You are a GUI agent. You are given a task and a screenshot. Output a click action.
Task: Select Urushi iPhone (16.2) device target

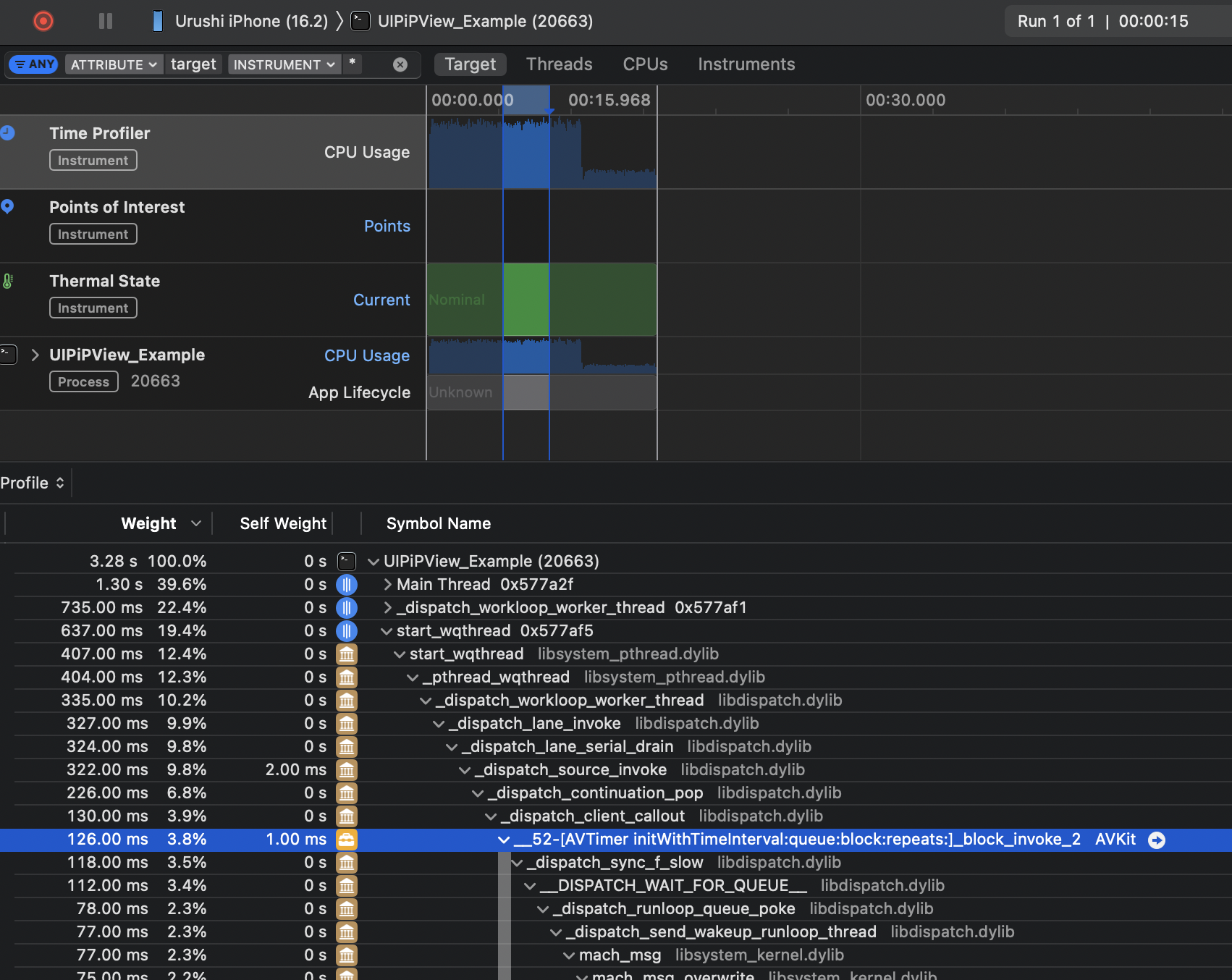(240, 21)
